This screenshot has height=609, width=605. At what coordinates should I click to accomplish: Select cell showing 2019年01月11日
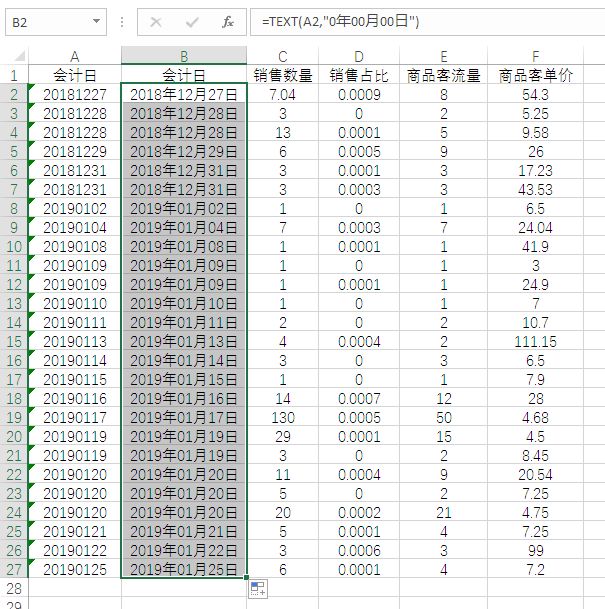pos(184,322)
